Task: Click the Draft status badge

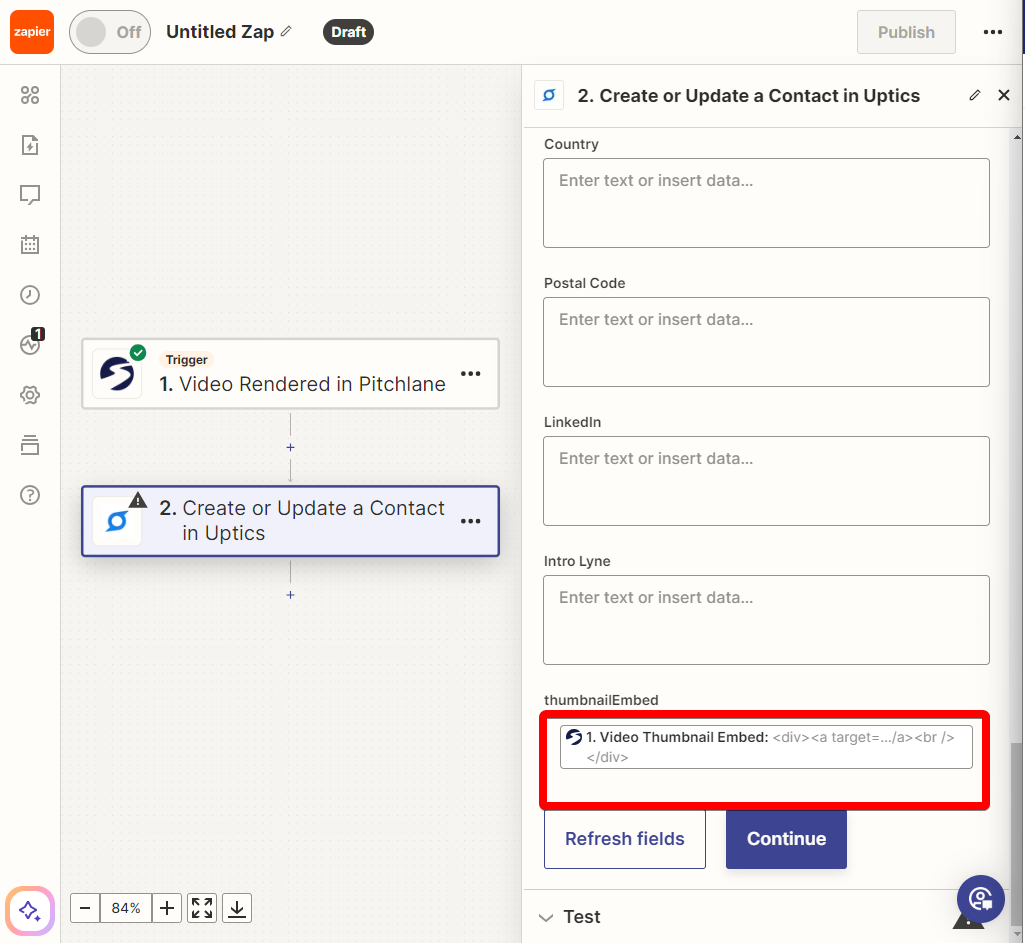Action: point(348,32)
